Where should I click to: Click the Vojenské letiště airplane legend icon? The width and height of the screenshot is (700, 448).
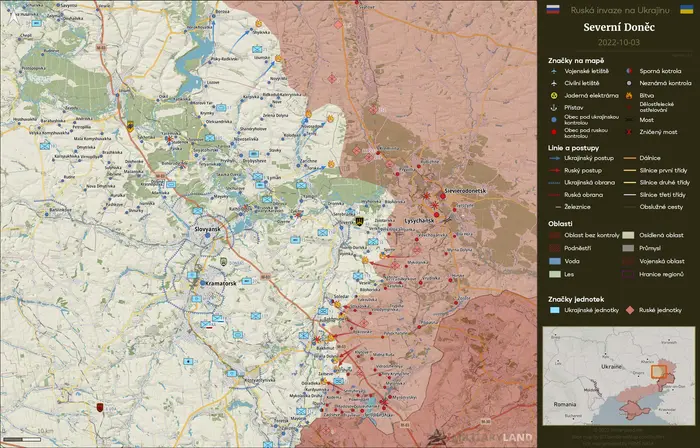pyautogui.click(x=554, y=71)
